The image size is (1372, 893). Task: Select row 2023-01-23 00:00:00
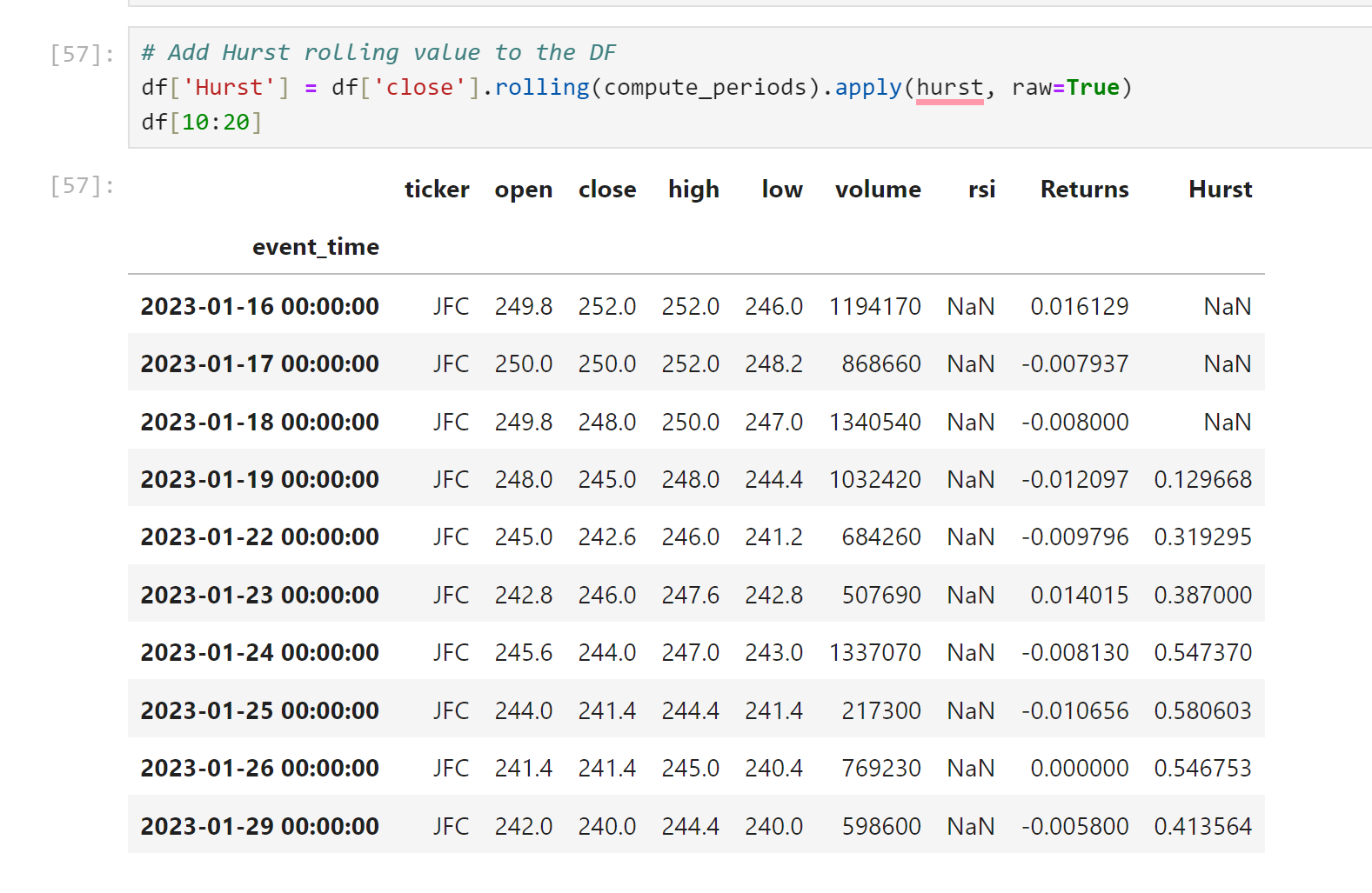(x=696, y=595)
